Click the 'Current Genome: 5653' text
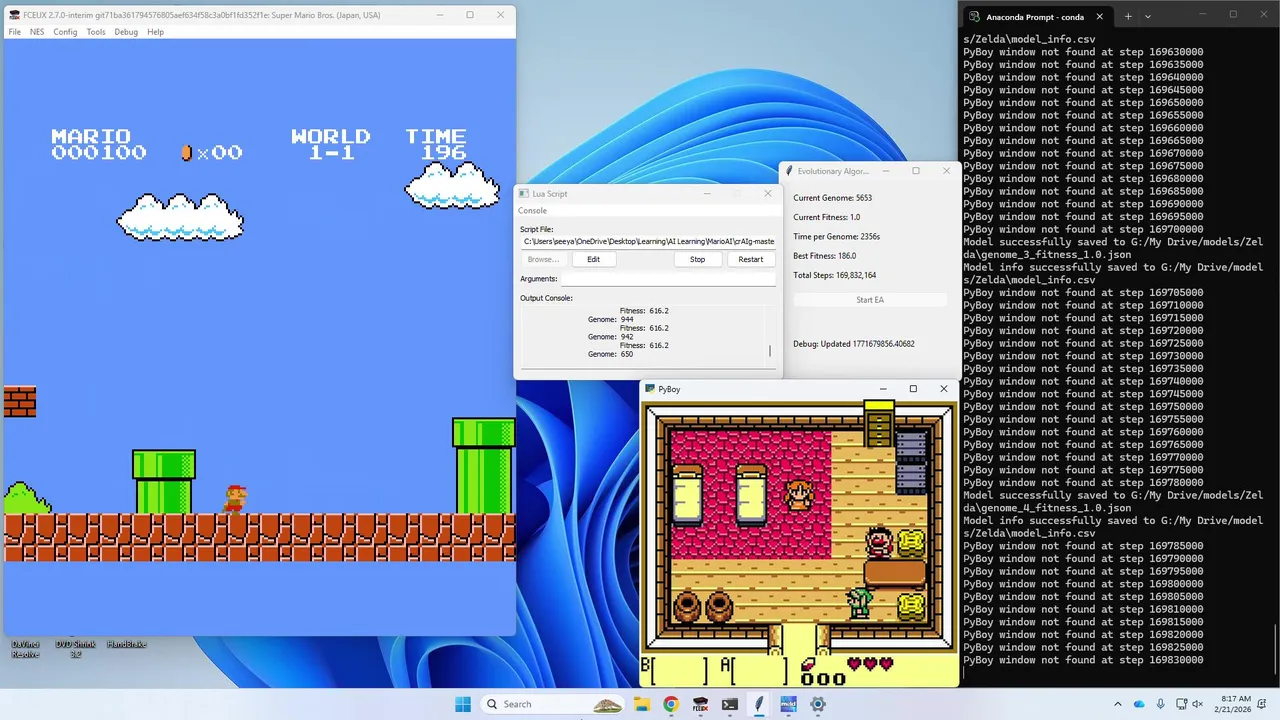This screenshot has height=720, width=1280. click(833, 198)
